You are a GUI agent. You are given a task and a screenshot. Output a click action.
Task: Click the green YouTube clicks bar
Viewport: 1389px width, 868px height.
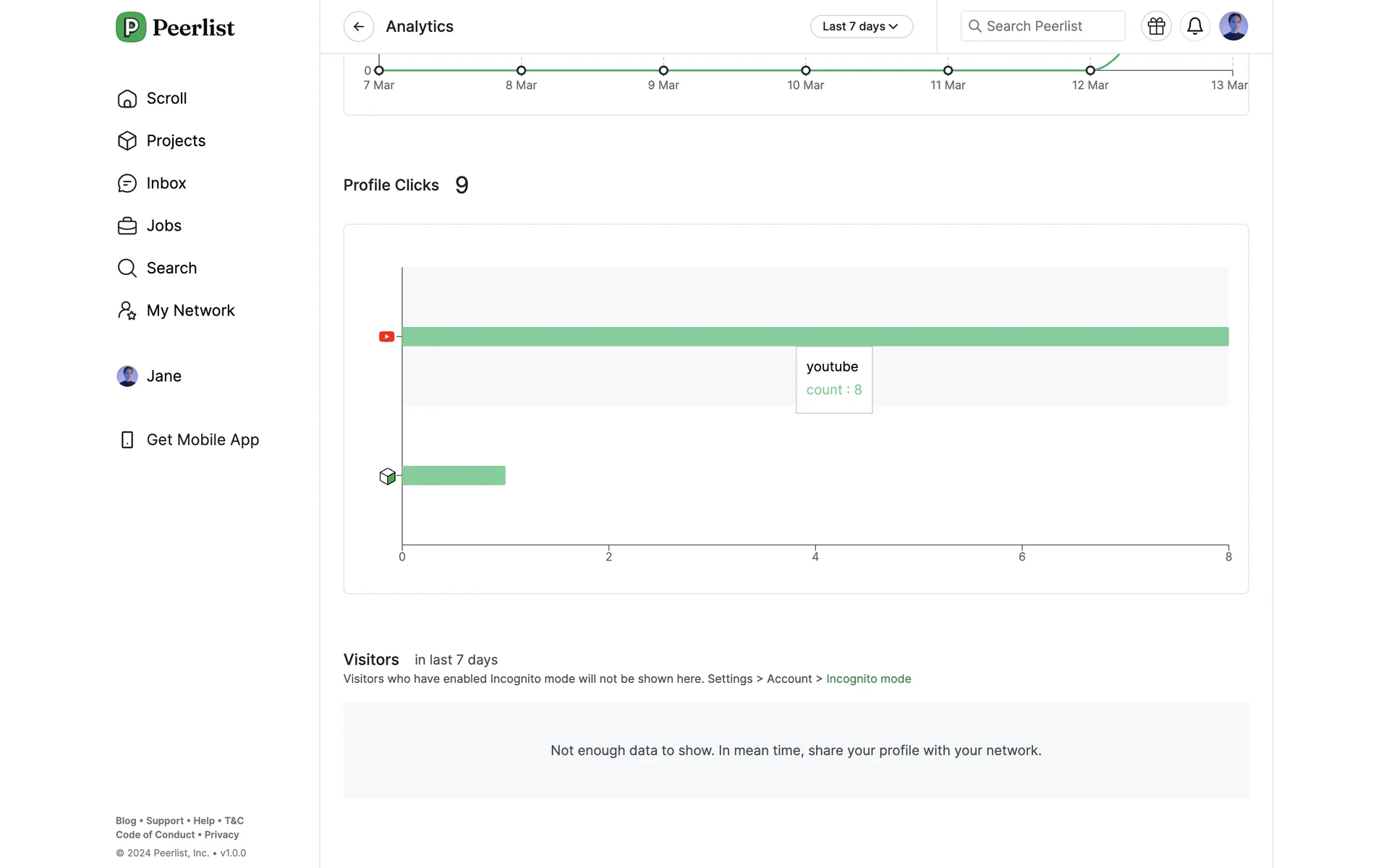point(815,336)
